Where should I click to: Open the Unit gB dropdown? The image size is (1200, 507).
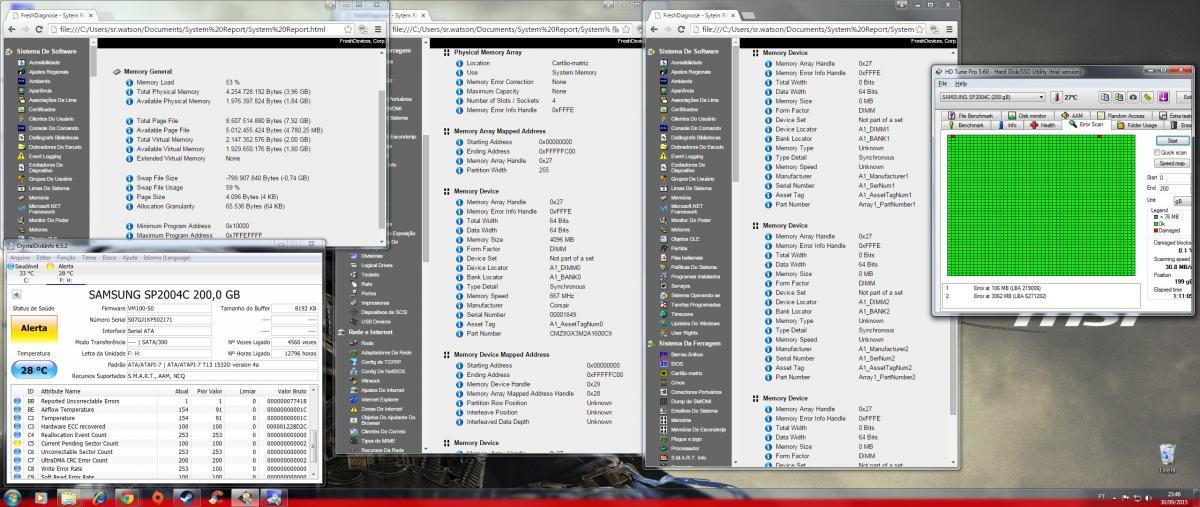(1180, 200)
